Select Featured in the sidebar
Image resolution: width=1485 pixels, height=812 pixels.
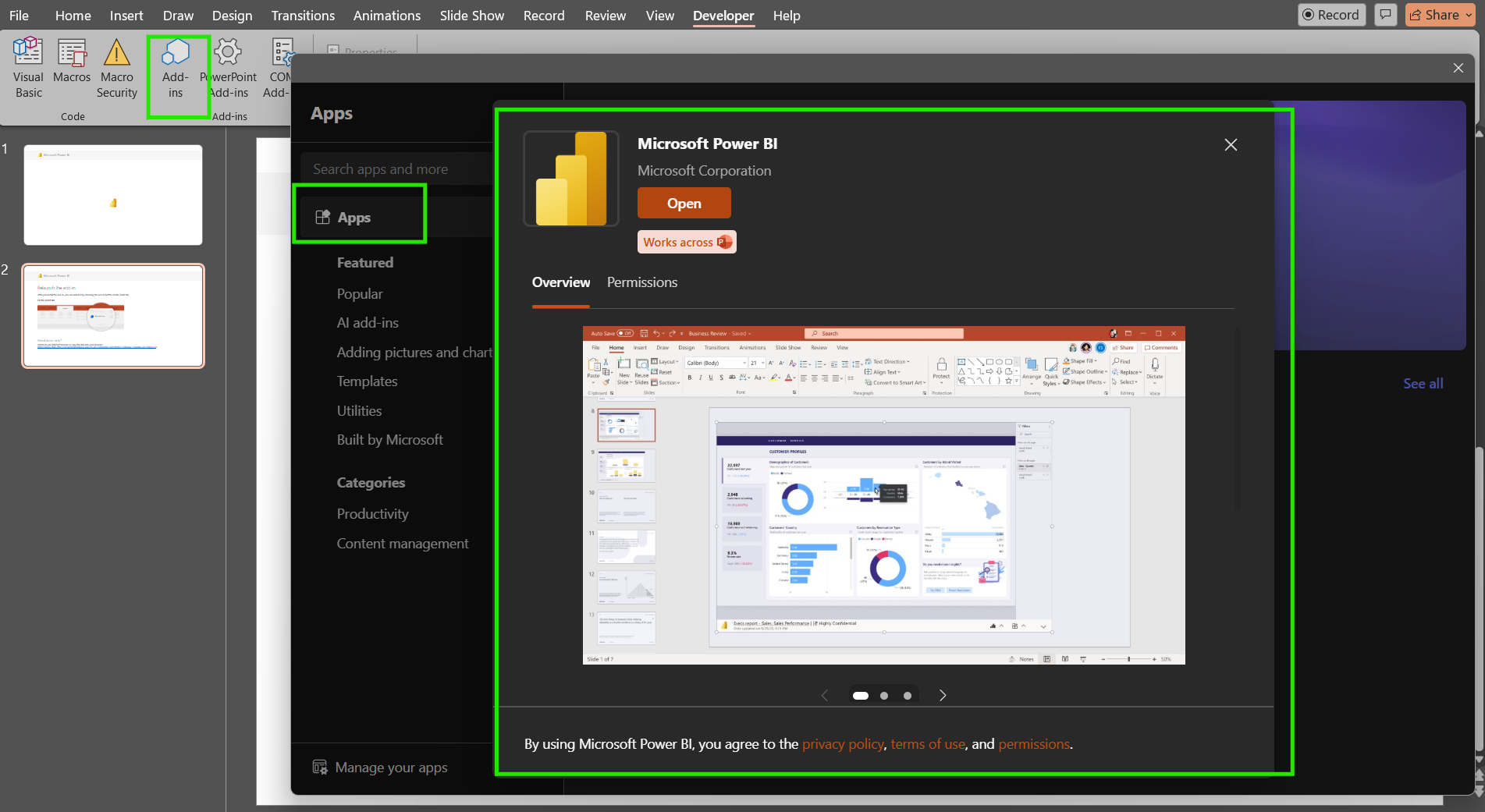pyautogui.click(x=364, y=263)
